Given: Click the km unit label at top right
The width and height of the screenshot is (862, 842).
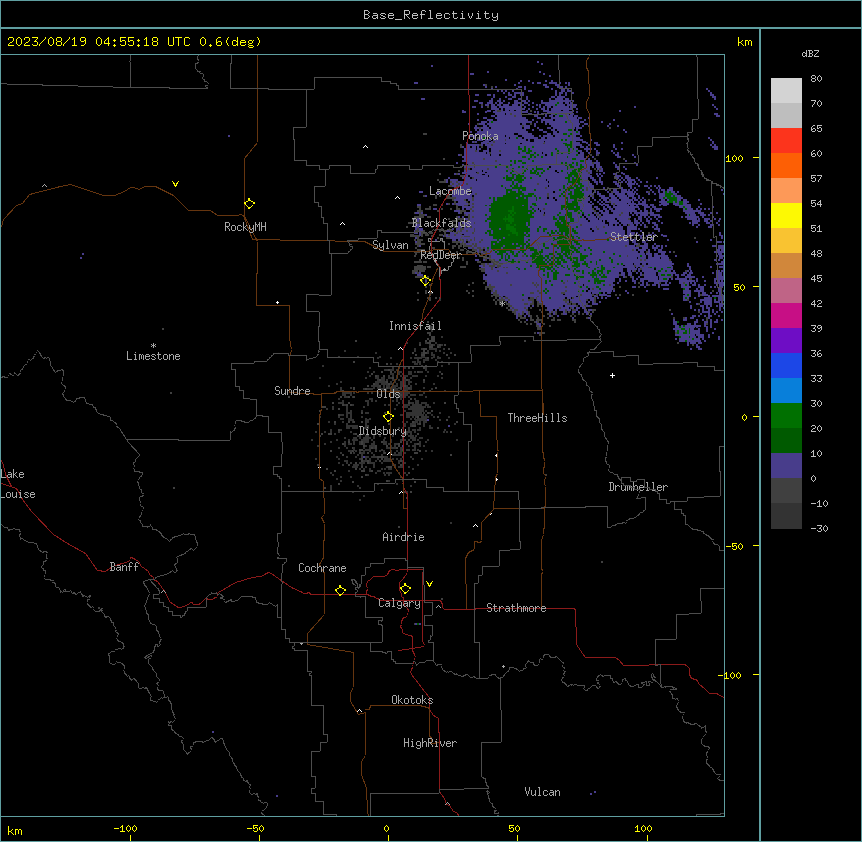Looking at the screenshot, I should pos(744,42).
